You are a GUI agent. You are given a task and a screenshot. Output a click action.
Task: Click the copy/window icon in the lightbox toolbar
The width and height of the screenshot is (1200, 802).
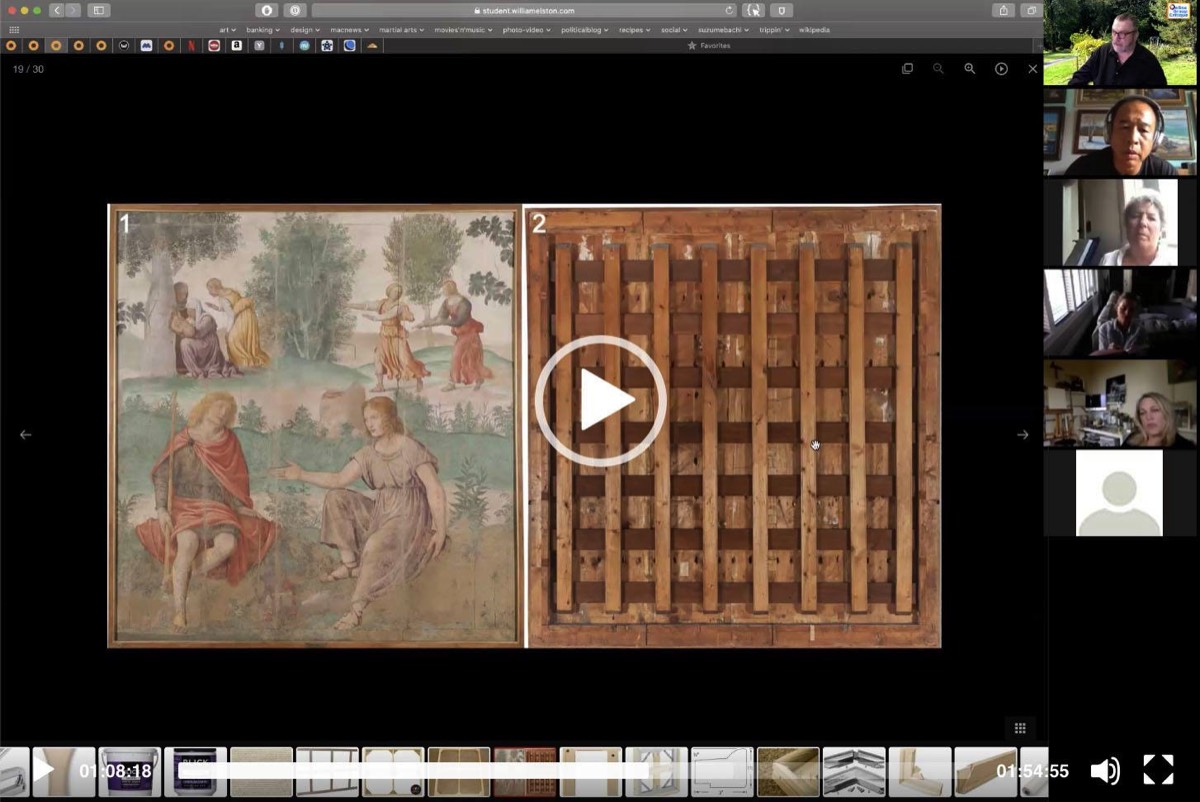[x=907, y=69]
